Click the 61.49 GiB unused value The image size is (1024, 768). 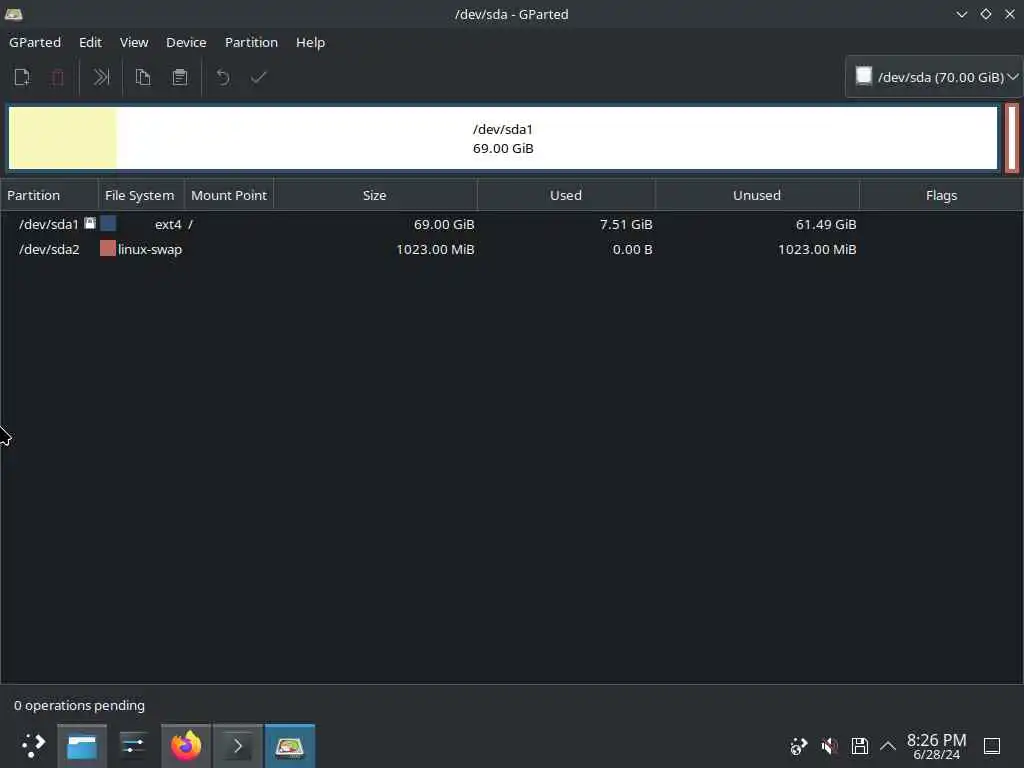click(x=825, y=225)
